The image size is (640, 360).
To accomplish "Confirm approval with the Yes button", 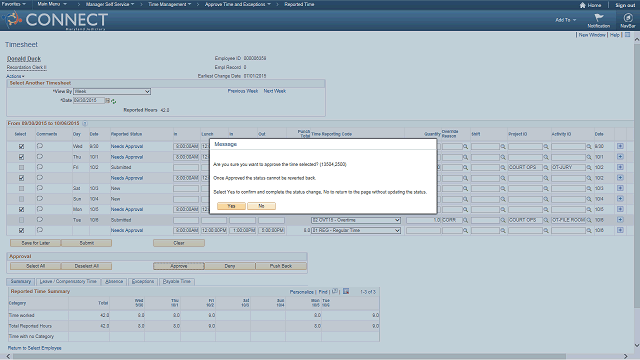I will click(x=231, y=206).
